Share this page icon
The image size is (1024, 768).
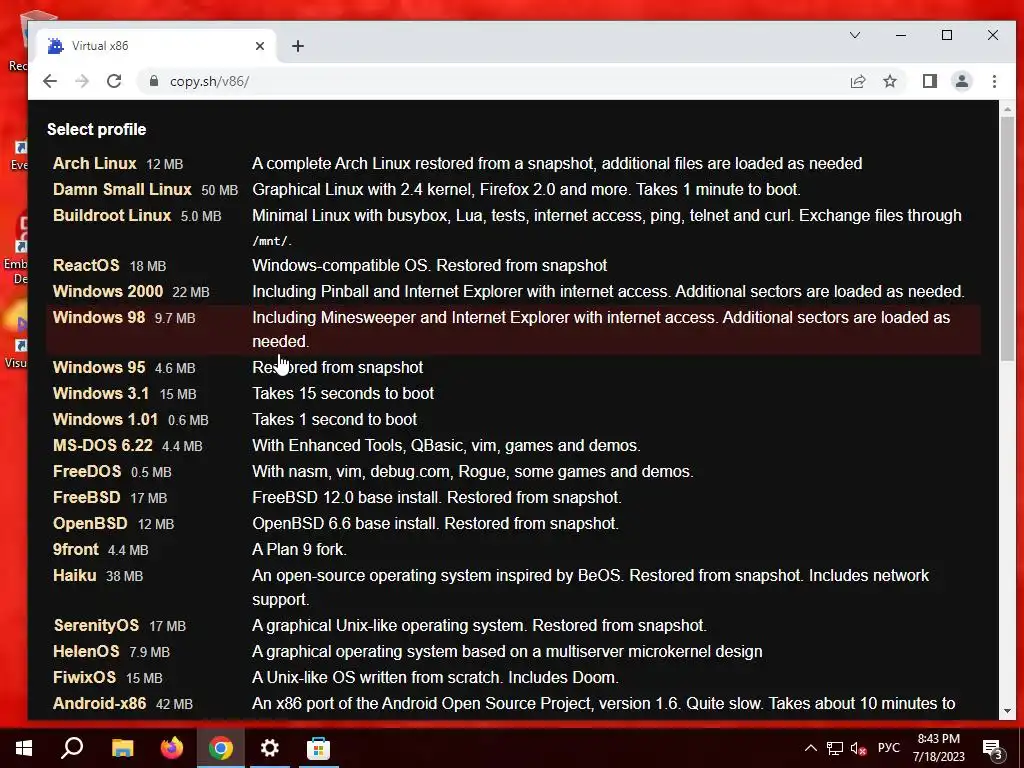tap(857, 81)
